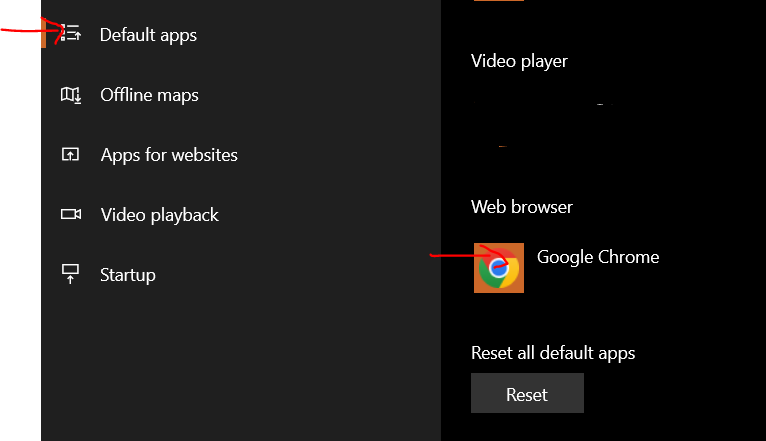Click the Web browser heading text

tap(522, 207)
